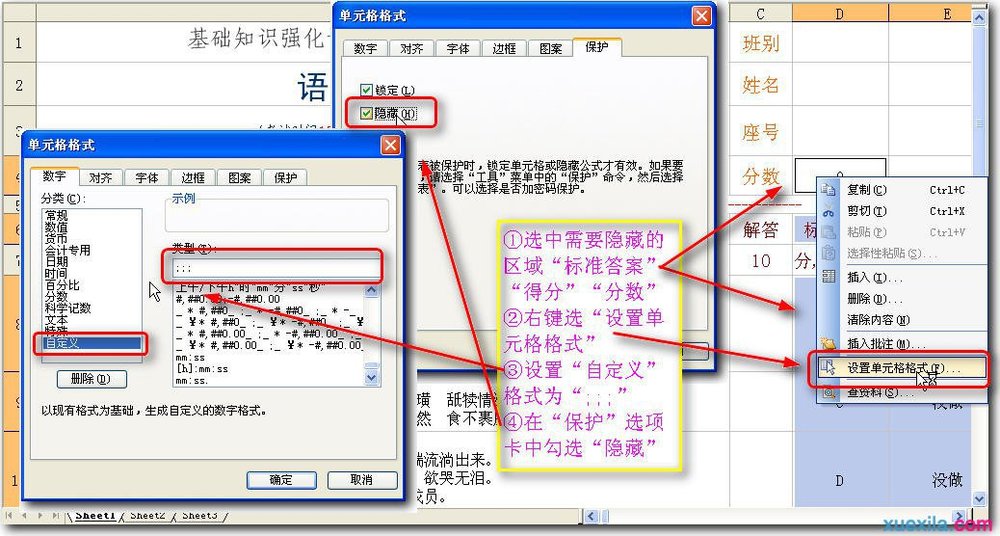Click the research icon beside 查资料
The width and height of the screenshot is (1000, 536).
point(828,392)
